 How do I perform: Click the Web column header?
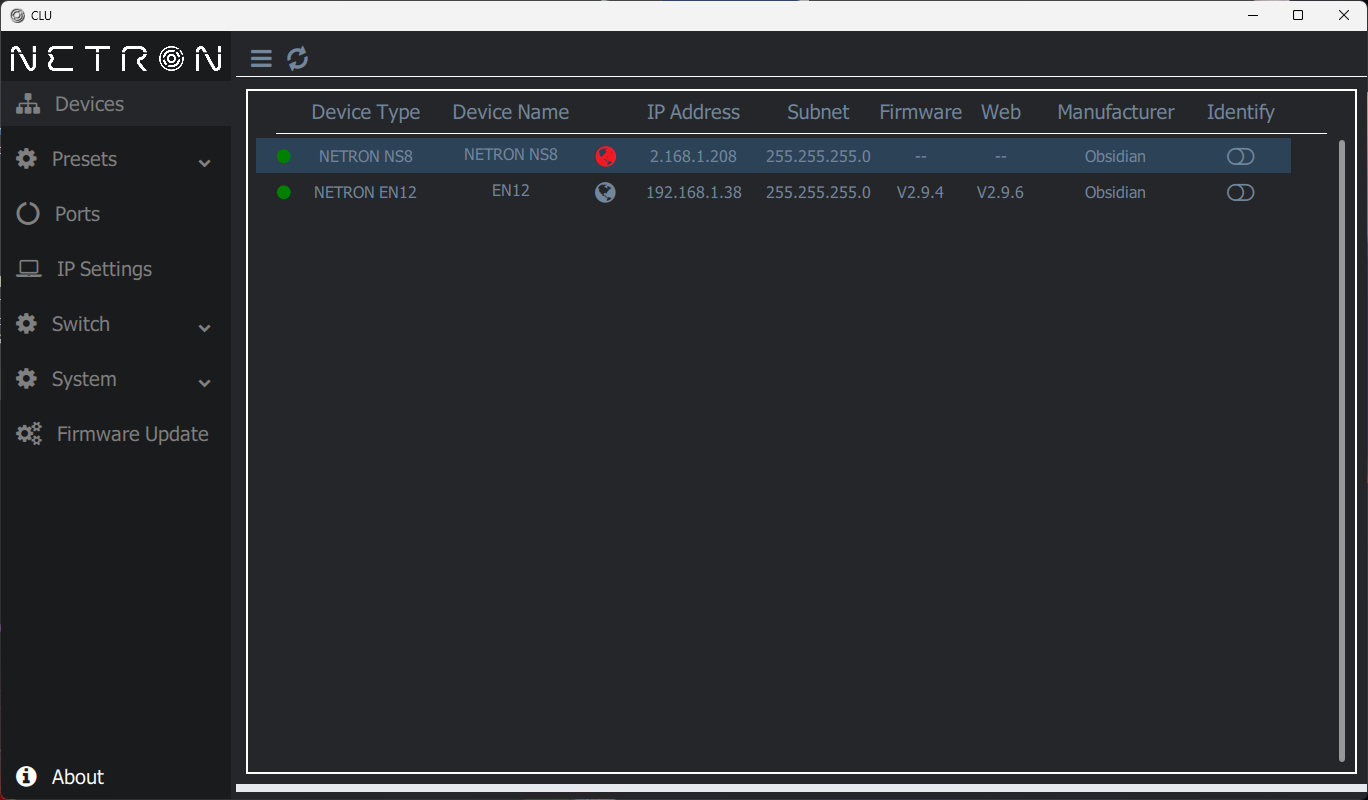(1001, 112)
